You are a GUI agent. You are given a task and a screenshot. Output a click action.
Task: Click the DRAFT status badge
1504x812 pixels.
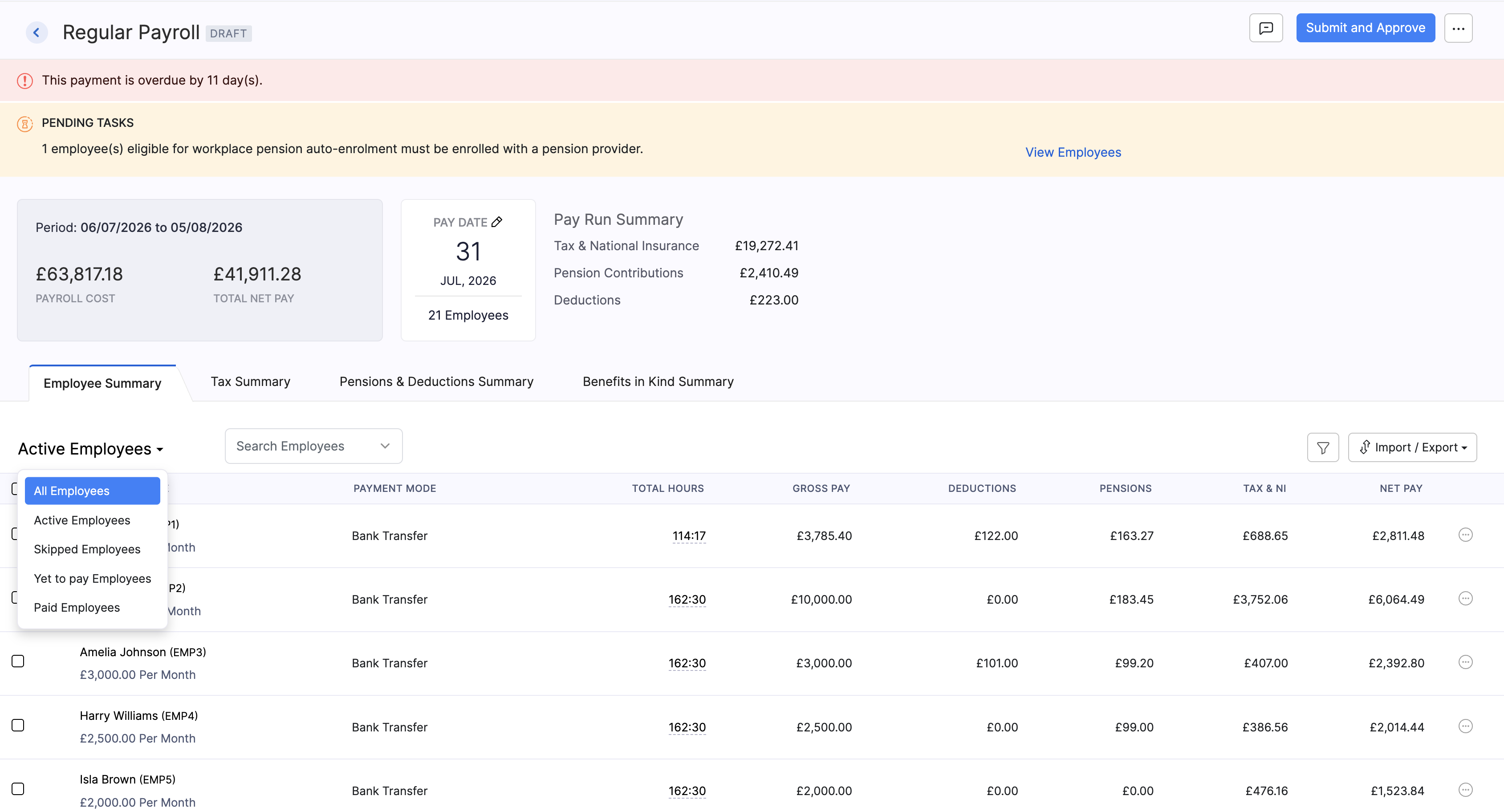[x=228, y=33]
